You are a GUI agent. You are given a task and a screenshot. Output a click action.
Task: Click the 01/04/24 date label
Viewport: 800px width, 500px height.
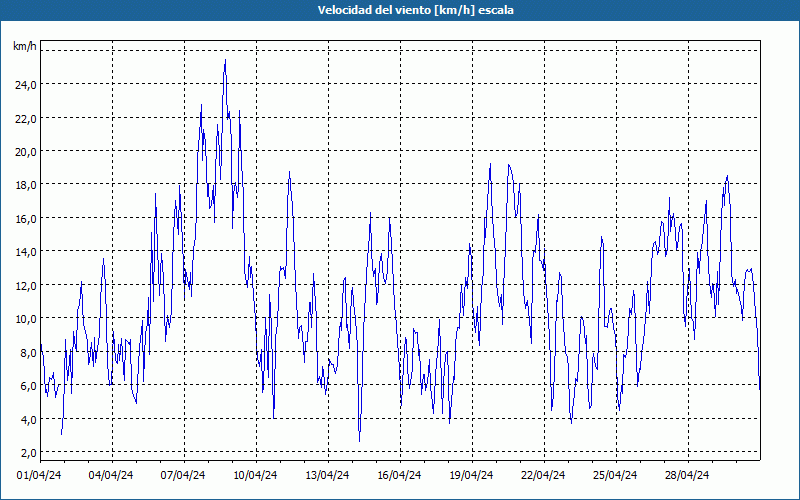(x=39, y=475)
